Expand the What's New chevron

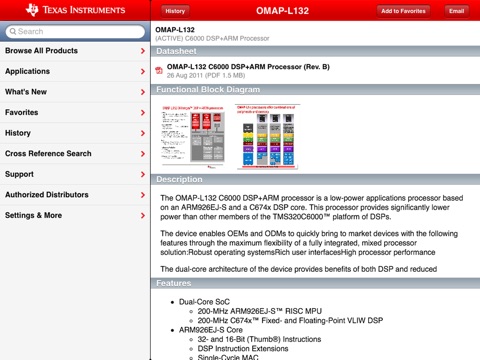[143, 92]
